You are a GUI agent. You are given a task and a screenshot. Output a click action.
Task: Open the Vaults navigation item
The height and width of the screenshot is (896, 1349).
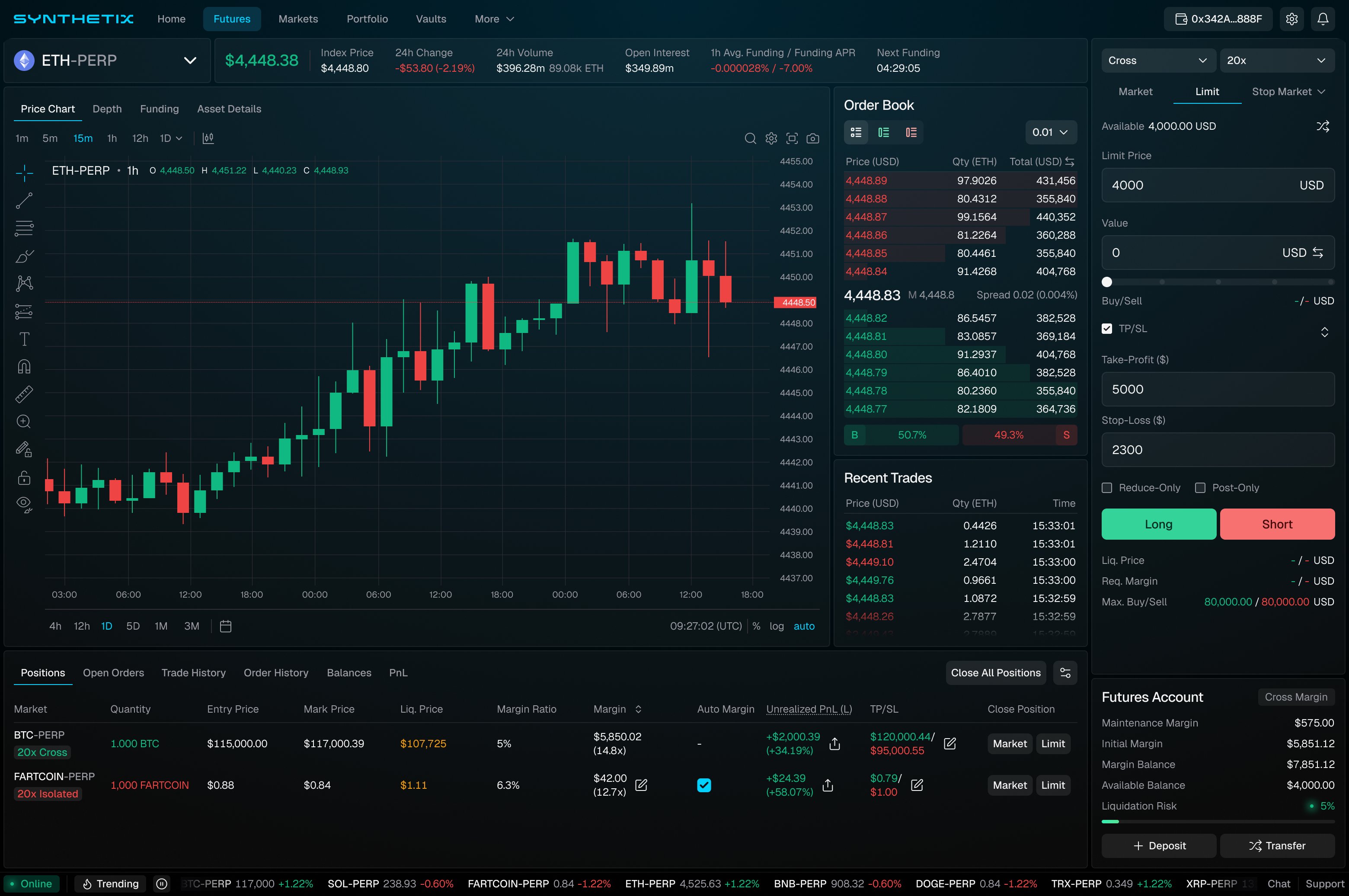pyautogui.click(x=431, y=18)
